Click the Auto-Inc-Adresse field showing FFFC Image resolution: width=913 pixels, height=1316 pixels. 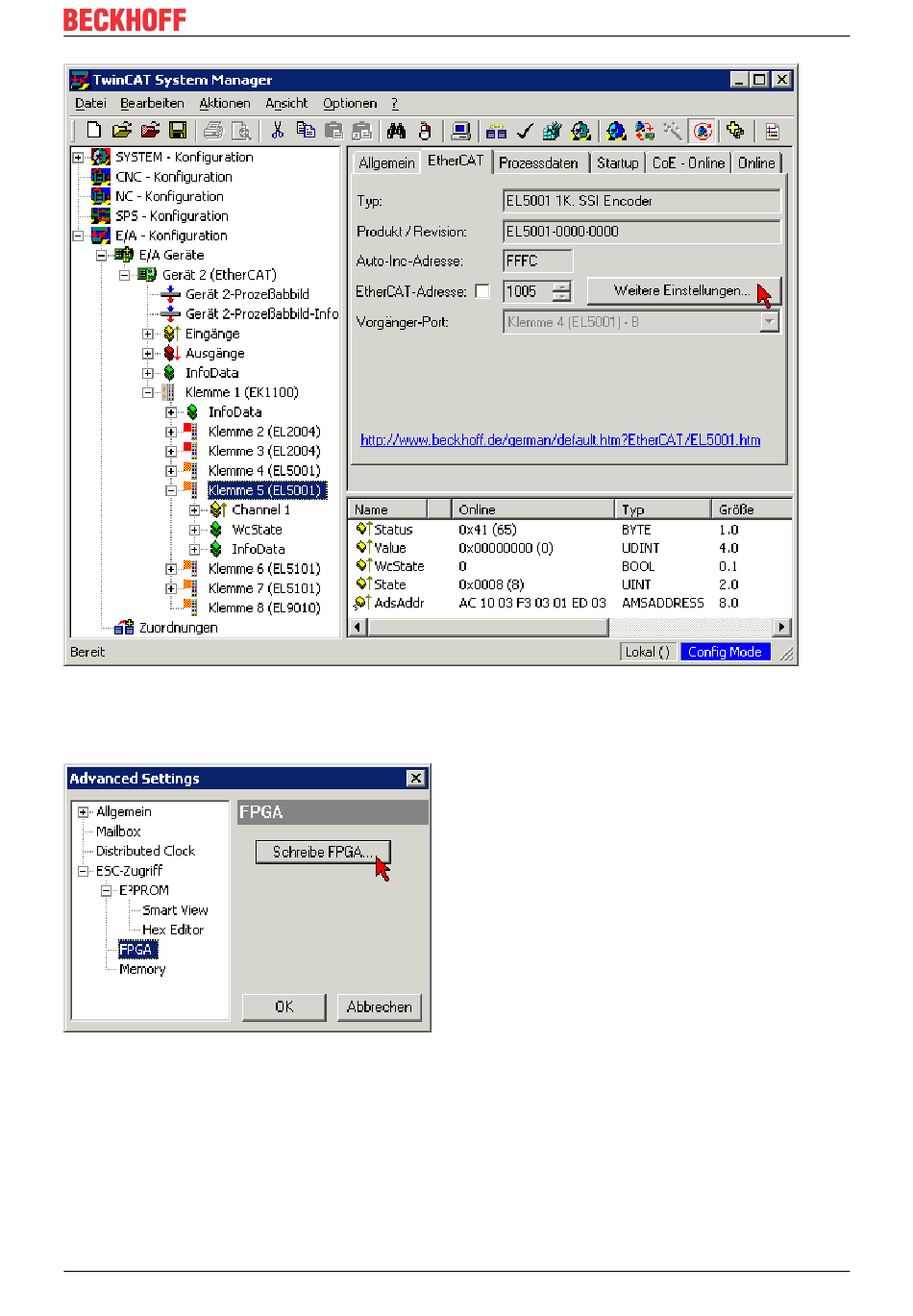pyautogui.click(x=538, y=261)
